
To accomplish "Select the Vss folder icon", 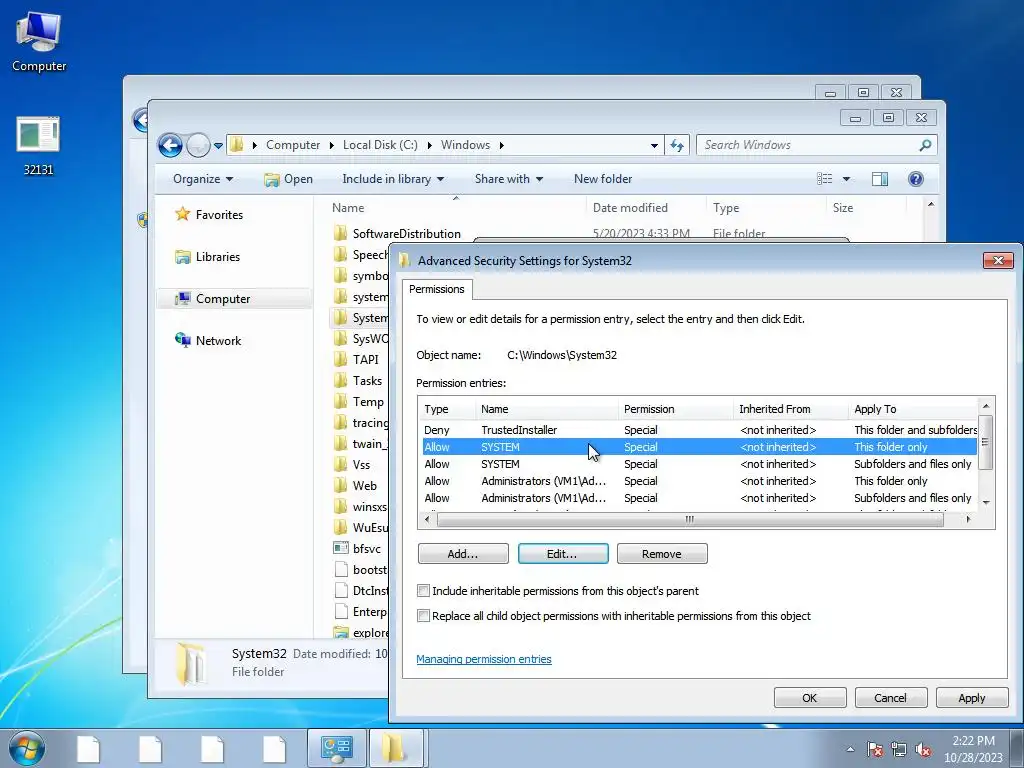I will pos(340,464).
